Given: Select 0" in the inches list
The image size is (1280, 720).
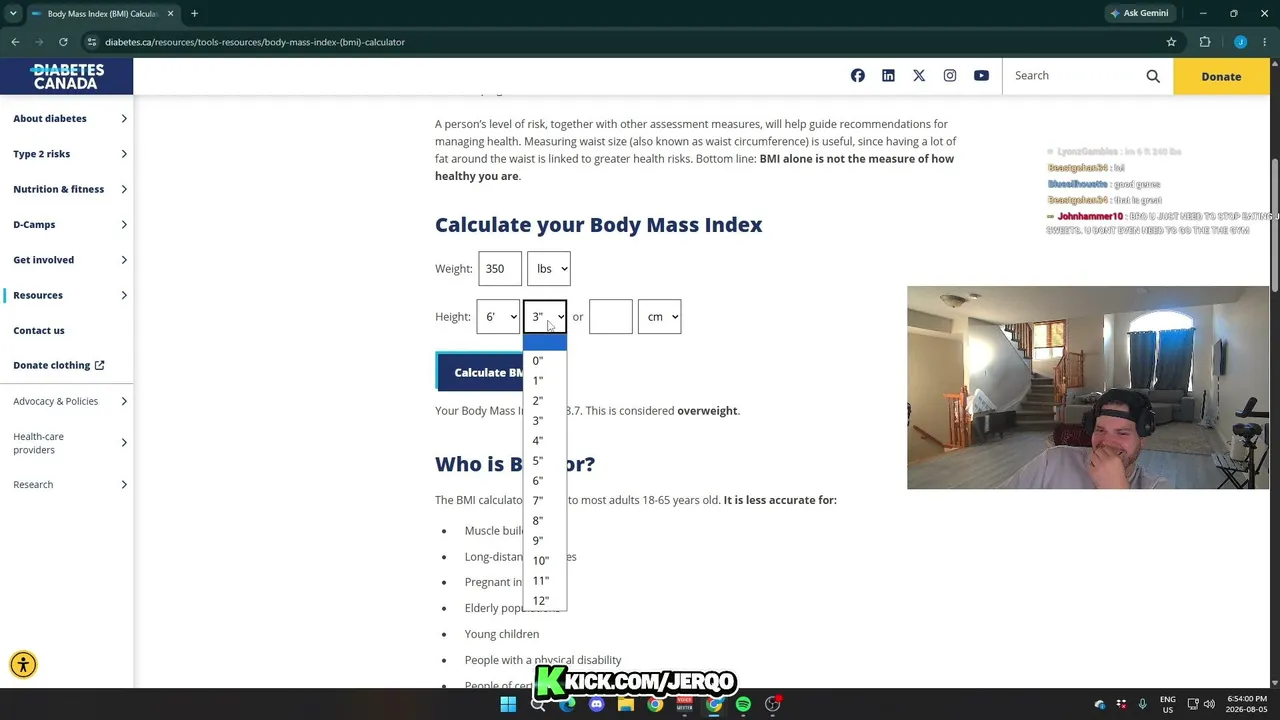Looking at the screenshot, I should [545, 361].
